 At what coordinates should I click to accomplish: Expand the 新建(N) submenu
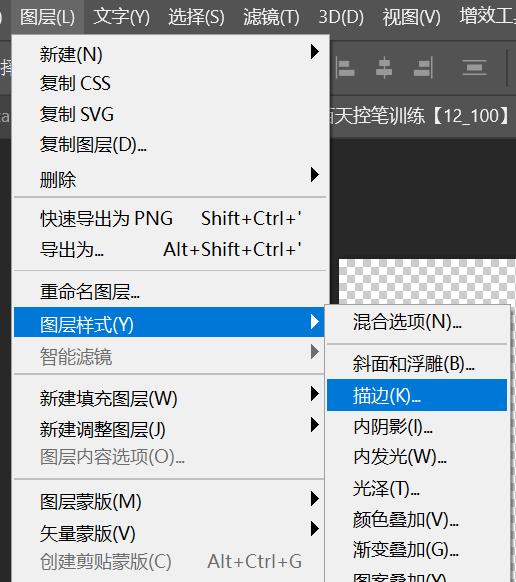click(170, 54)
